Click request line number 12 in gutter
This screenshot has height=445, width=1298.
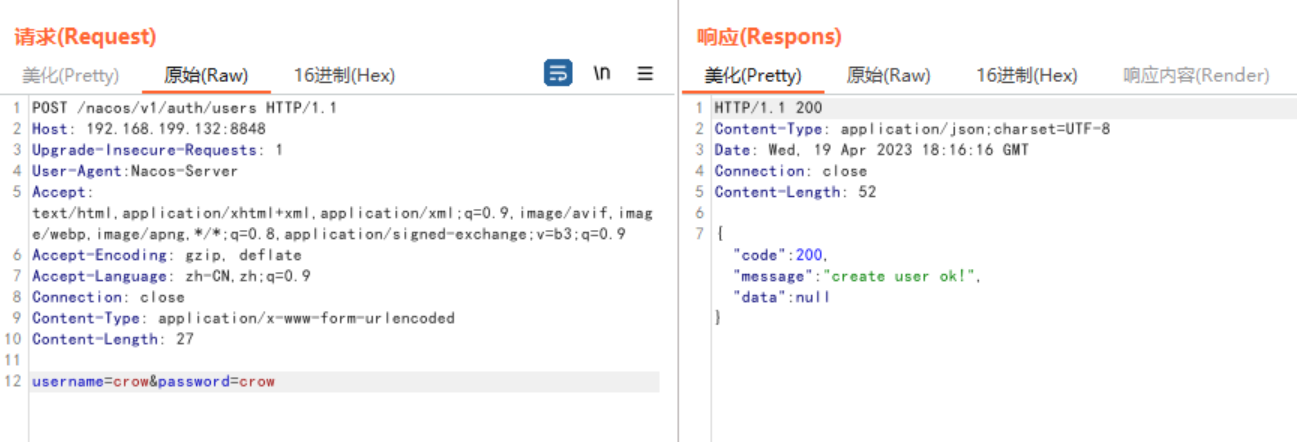coord(13,381)
